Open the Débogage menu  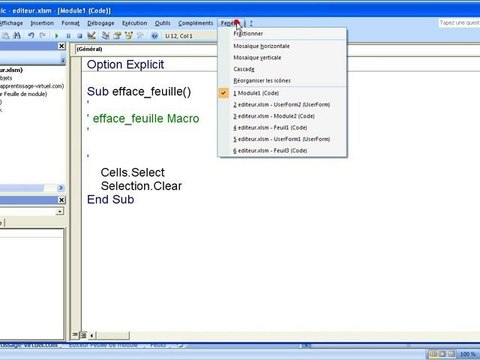(101, 23)
